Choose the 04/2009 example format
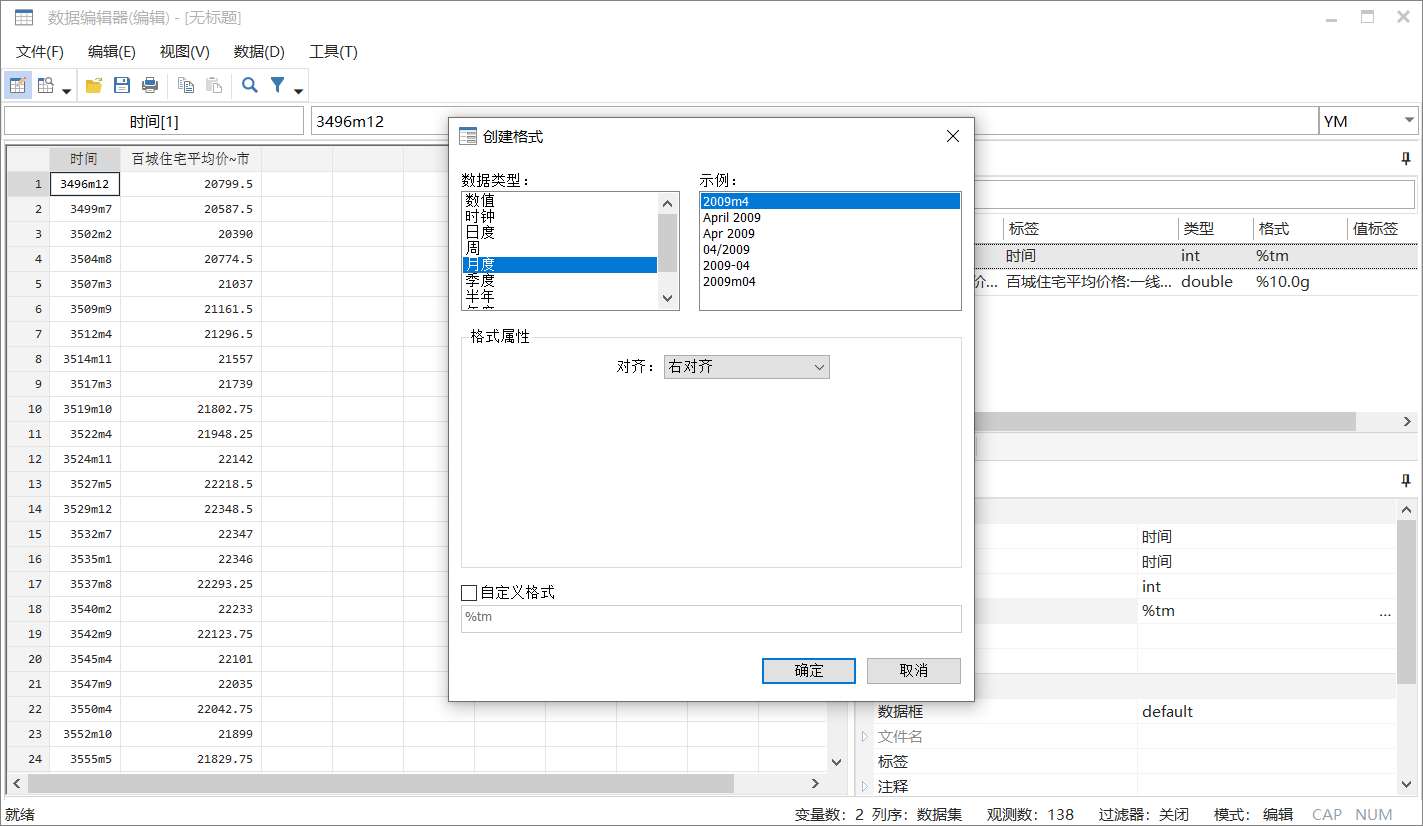The width and height of the screenshot is (1423, 826). click(x=830, y=249)
